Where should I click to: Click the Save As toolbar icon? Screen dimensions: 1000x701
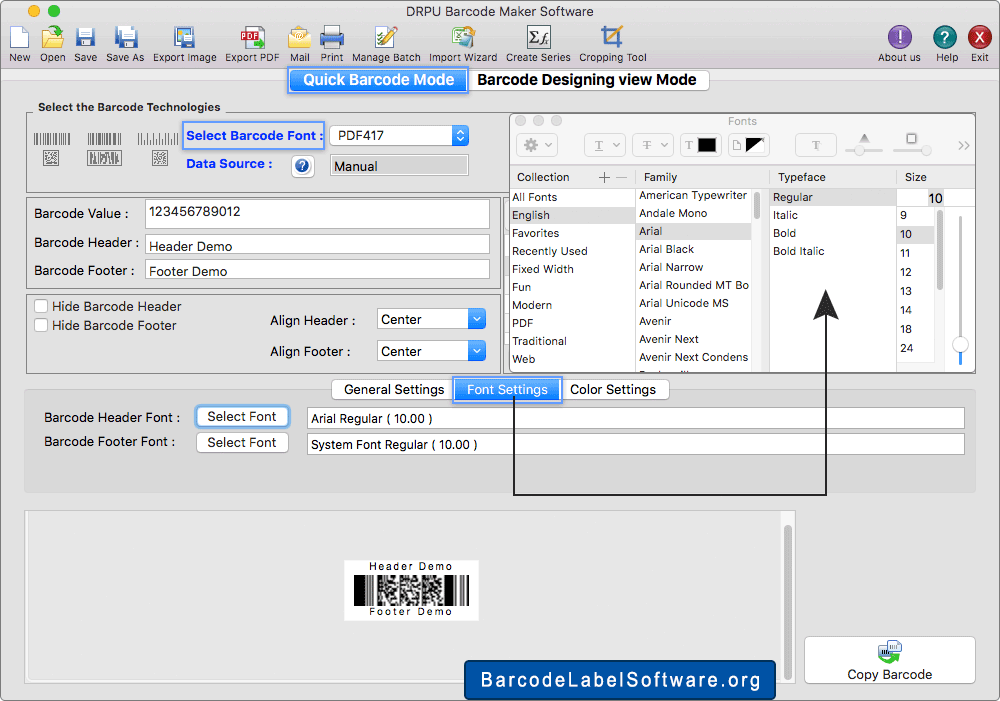point(126,38)
